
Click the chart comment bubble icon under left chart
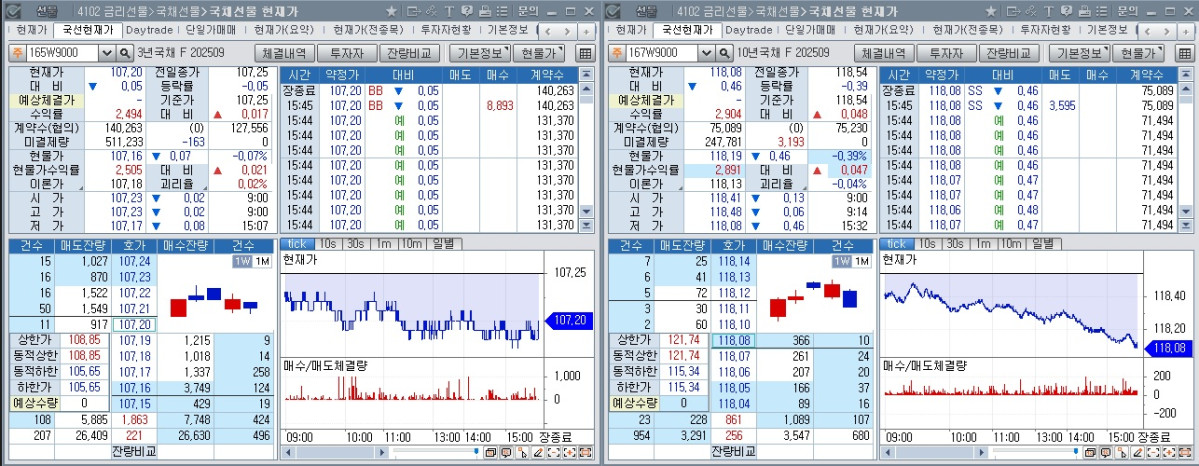pyautogui.click(x=506, y=453)
